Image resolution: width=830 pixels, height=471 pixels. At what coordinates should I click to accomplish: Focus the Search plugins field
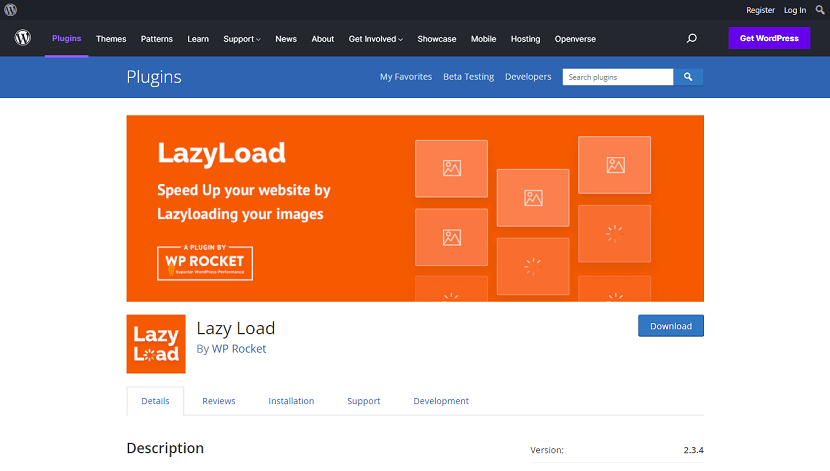(618, 77)
